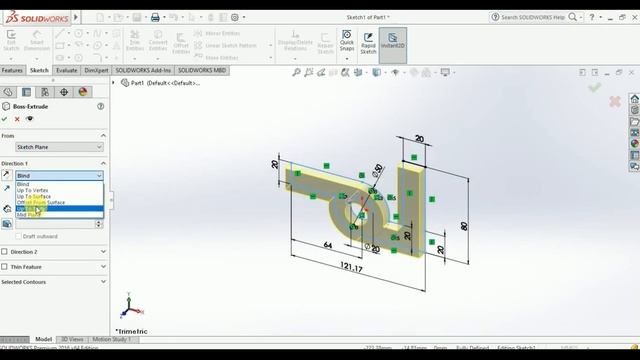Viewport: 640px width, 360px height.
Task: Open the SOLIDWORKS Add-Ins tab
Action: click(x=143, y=70)
